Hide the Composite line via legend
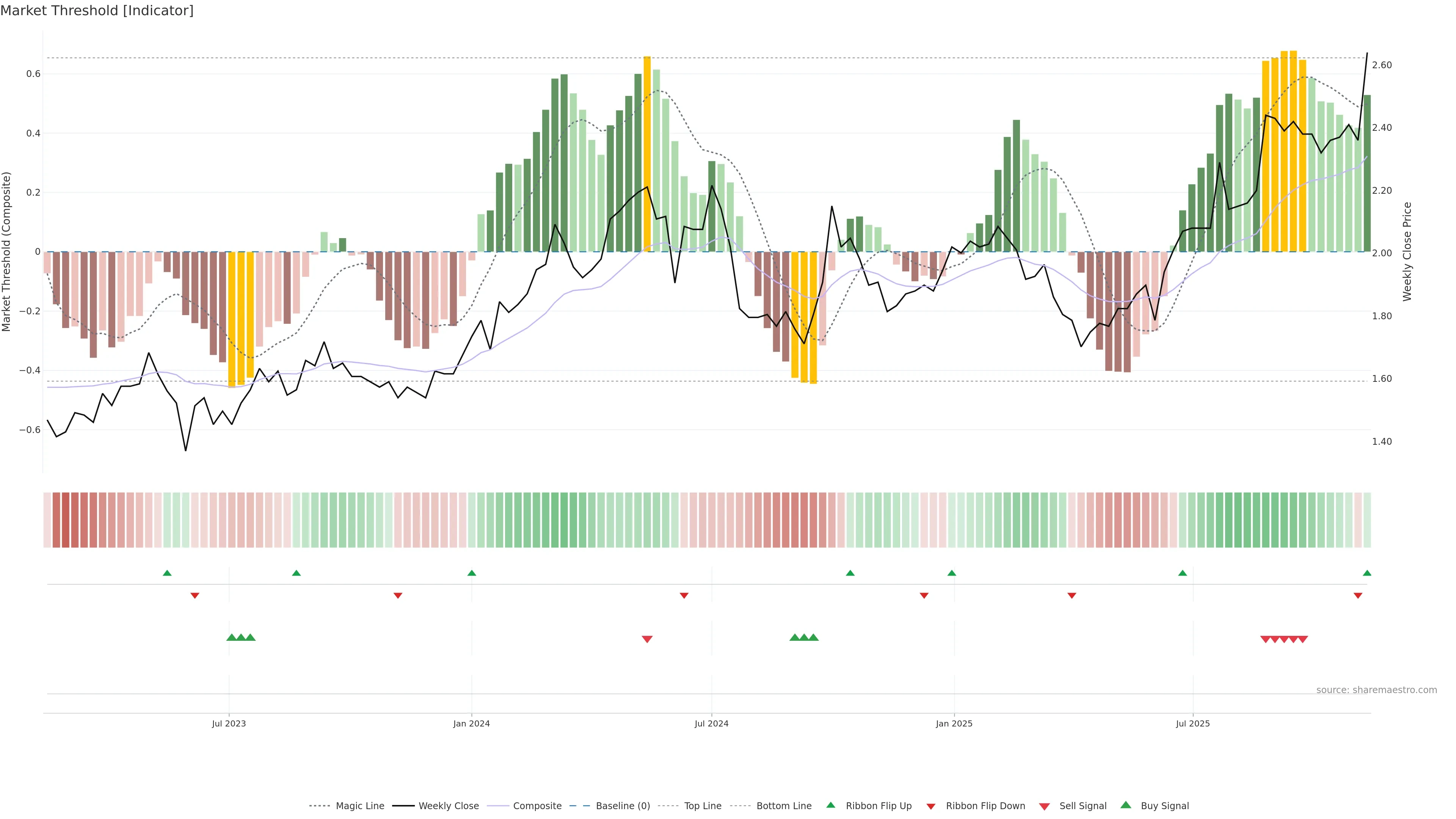The width and height of the screenshot is (1456, 819). [x=537, y=806]
